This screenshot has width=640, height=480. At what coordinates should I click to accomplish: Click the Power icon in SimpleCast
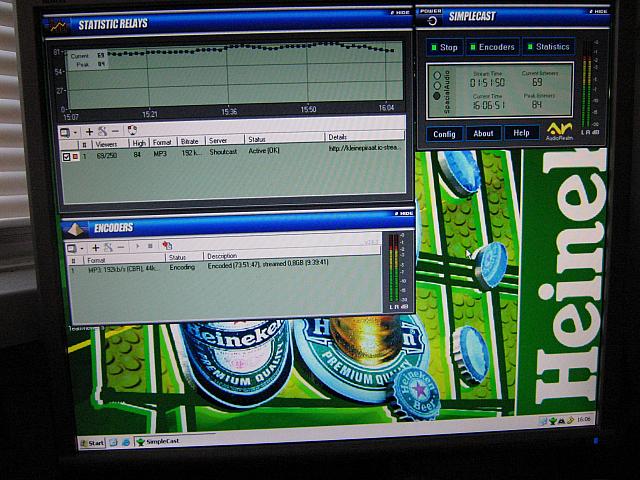coord(431,21)
